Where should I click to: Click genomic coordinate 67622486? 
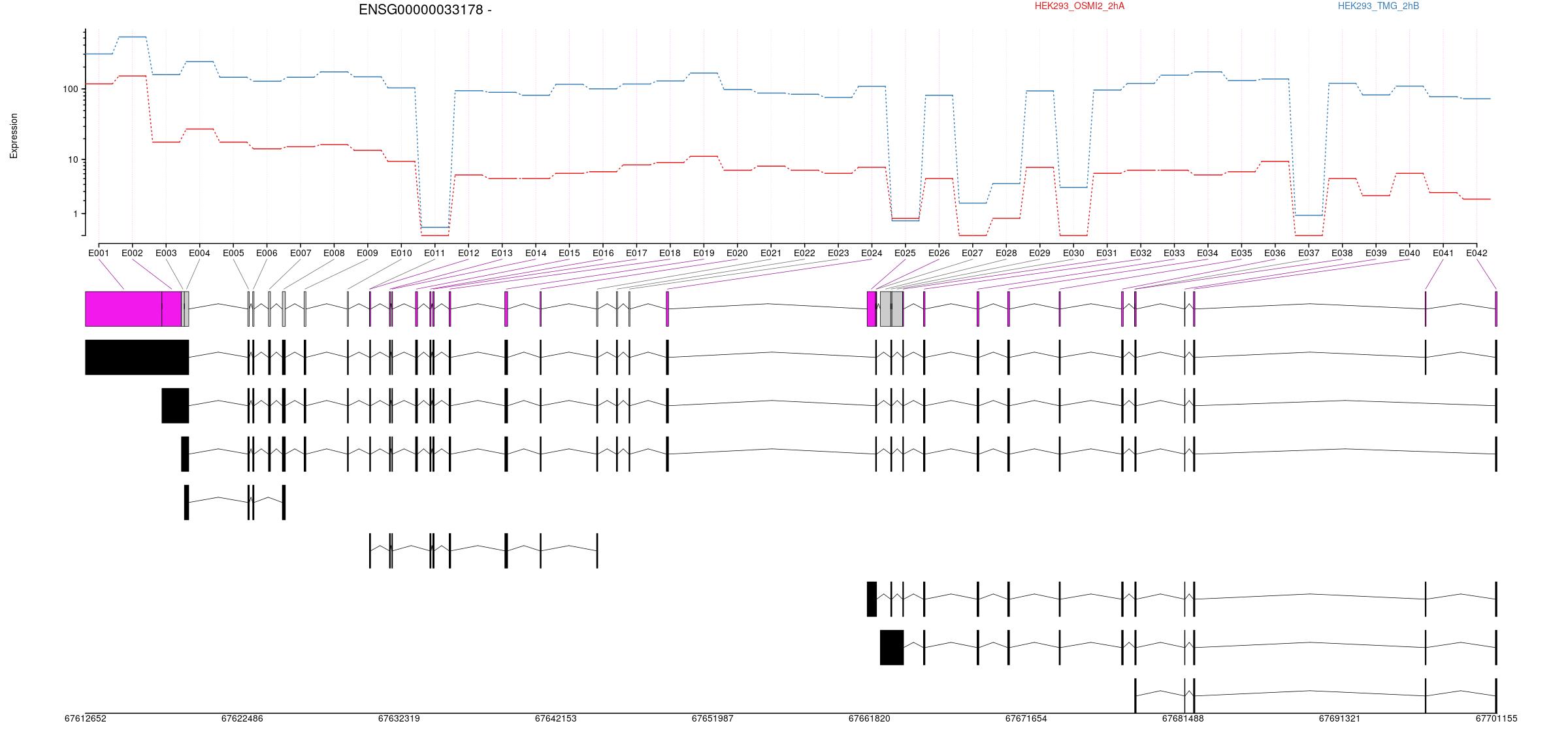pos(242,718)
